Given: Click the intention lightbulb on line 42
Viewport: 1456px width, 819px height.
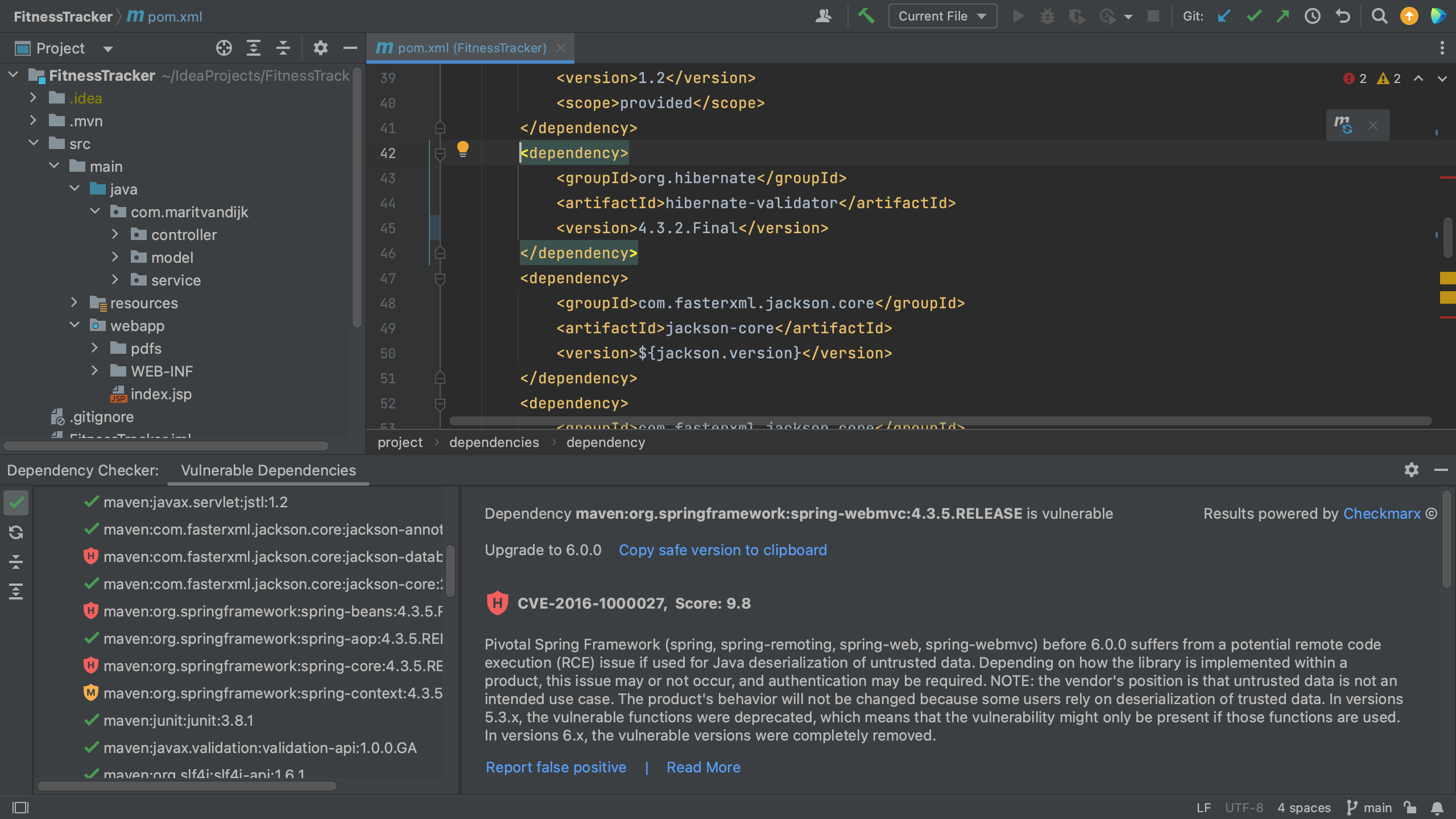Looking at the screenshot, I should pos(463,150).
